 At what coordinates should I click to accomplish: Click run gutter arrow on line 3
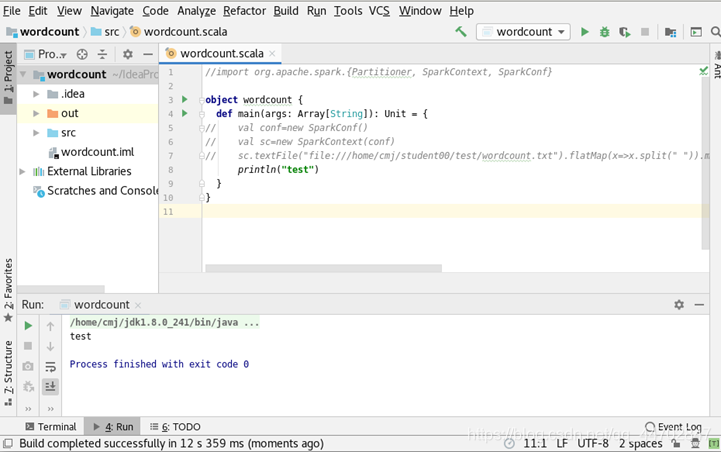[x=184, y=99]
